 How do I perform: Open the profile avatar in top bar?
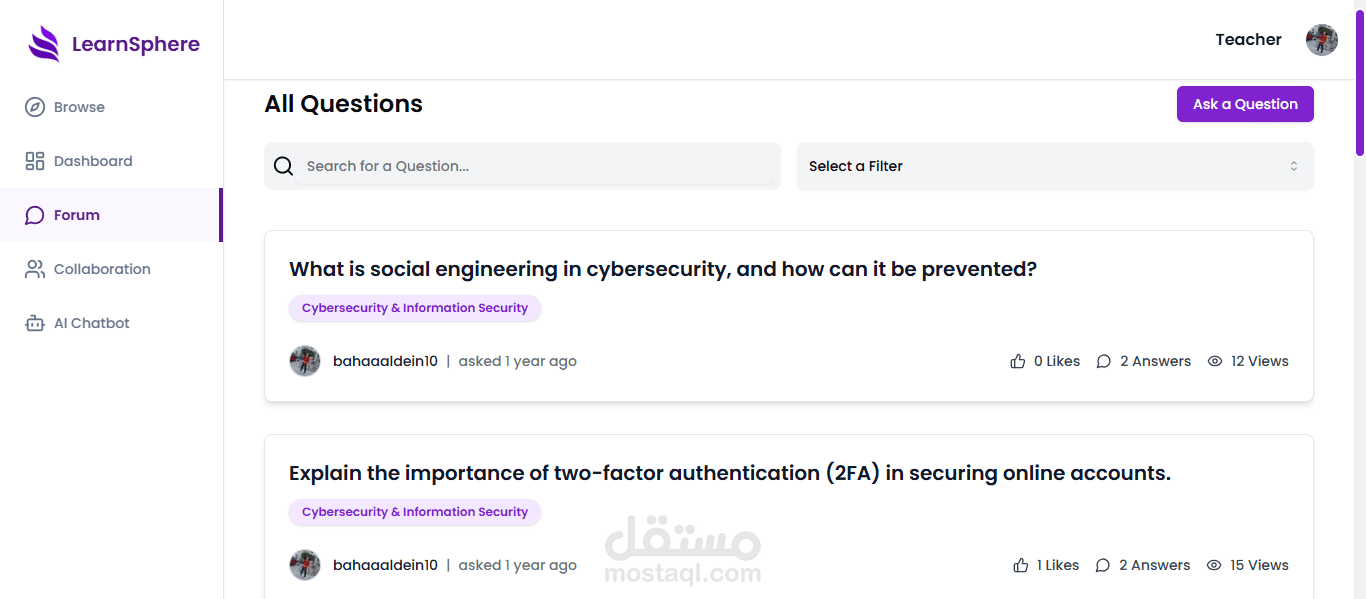point(1321,40)
